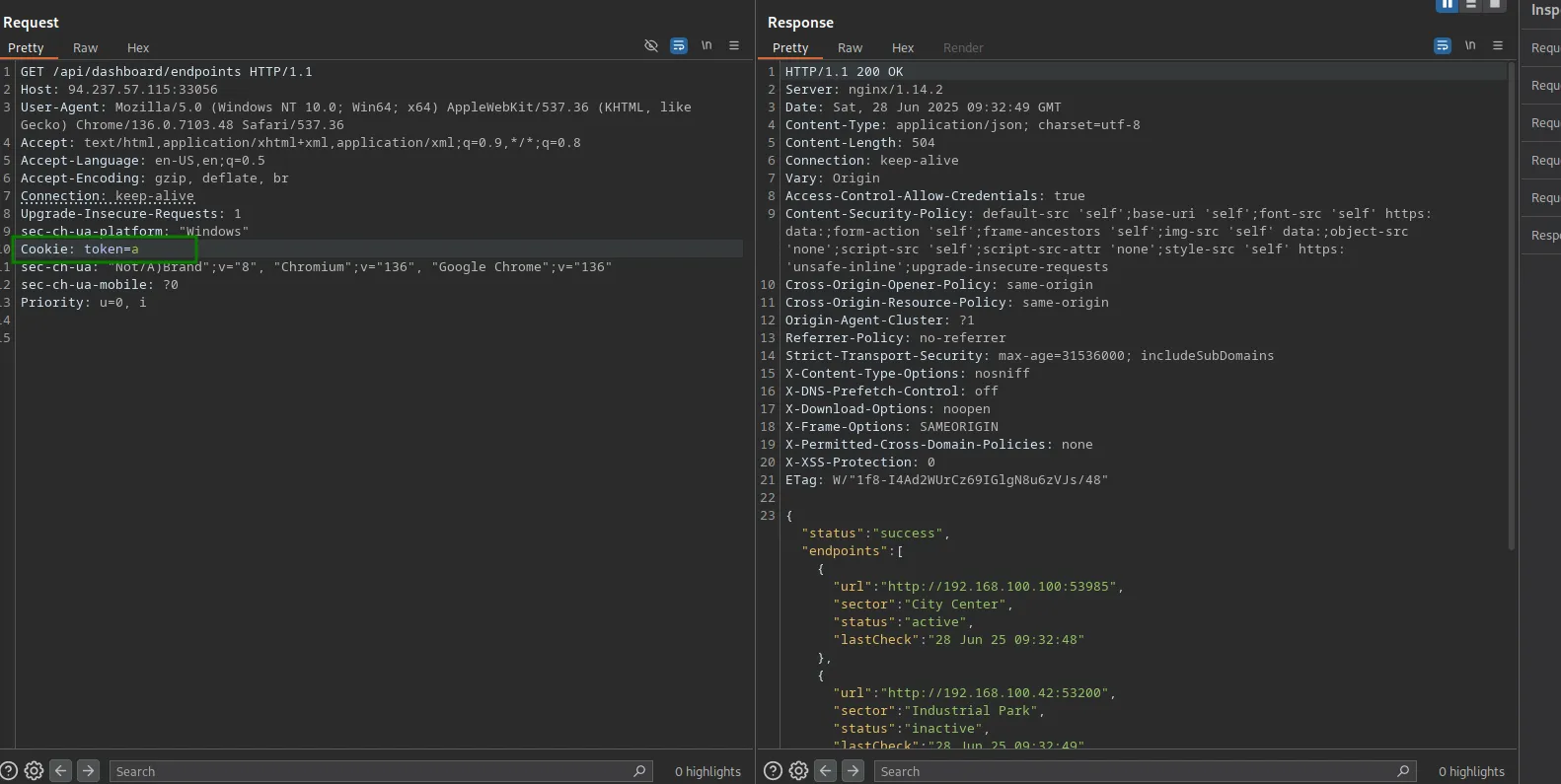Viewport: 1561px width, 784px height.
Task: Select the Response Render tab
Action: pos(963,47)
